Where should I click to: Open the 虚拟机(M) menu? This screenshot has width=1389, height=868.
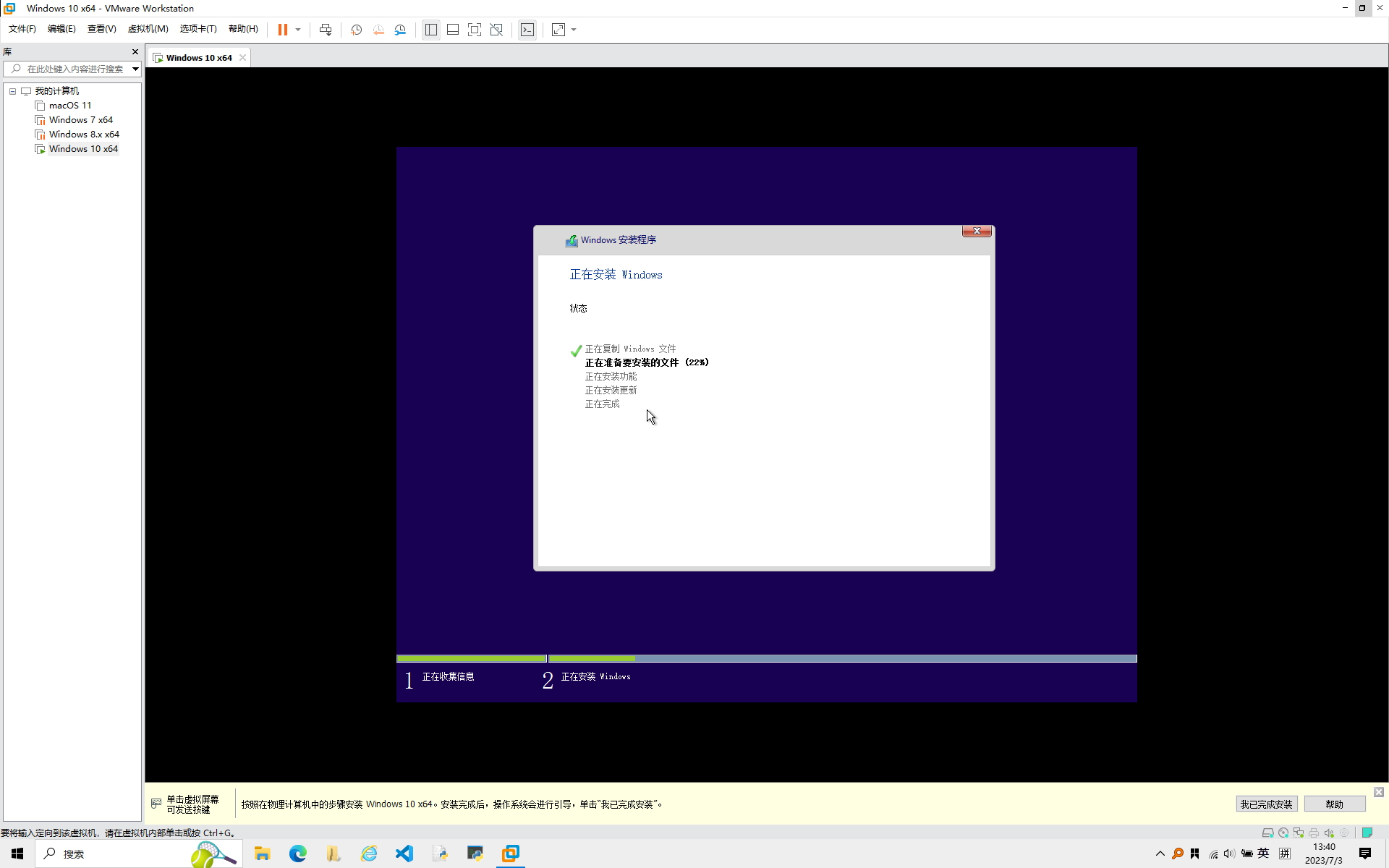148,29
